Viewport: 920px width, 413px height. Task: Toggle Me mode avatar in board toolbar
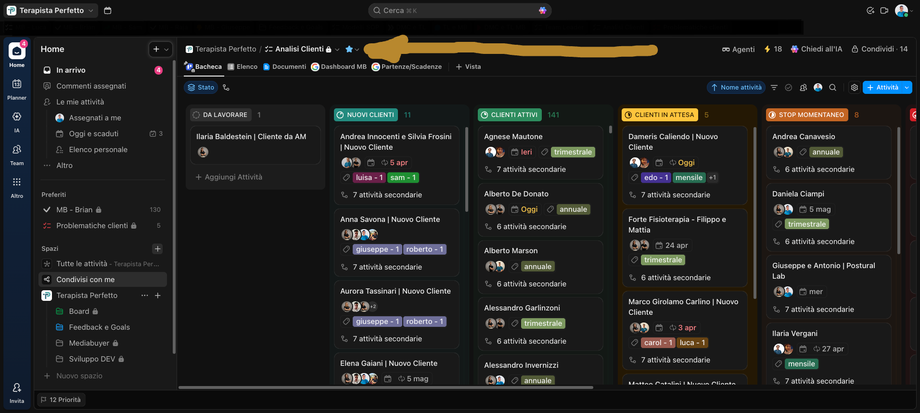818,87
